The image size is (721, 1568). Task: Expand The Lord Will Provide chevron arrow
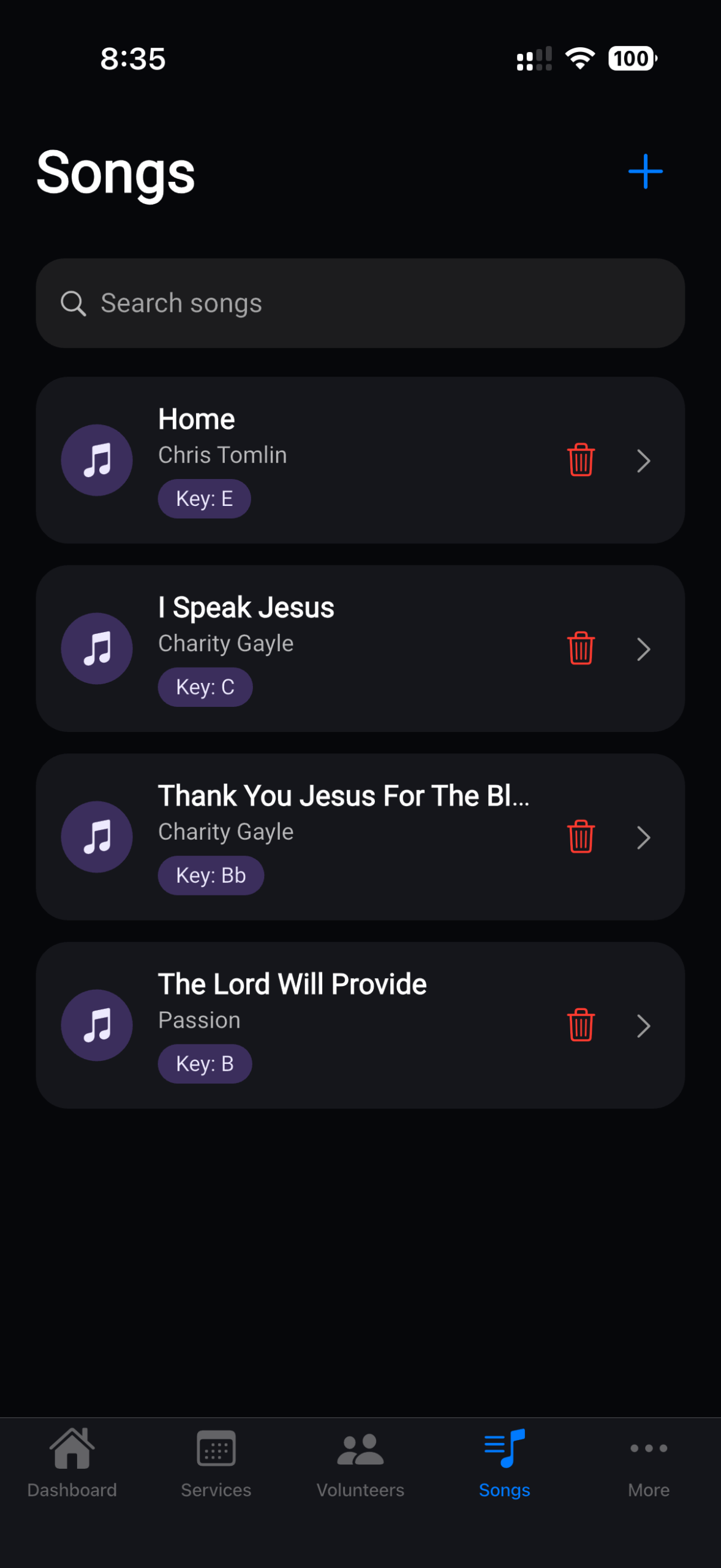(643, 1026)
